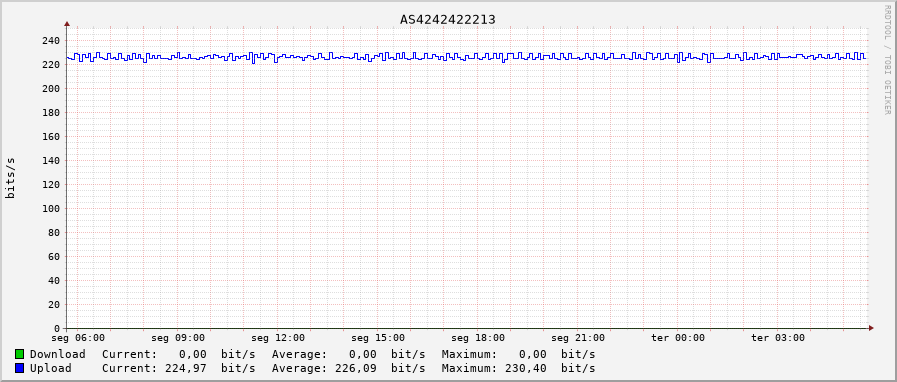The width and height of the screenshot is (897, 382).
Task: Click the red arrow atop the y-axis
Action: click(x=67, y=24)
